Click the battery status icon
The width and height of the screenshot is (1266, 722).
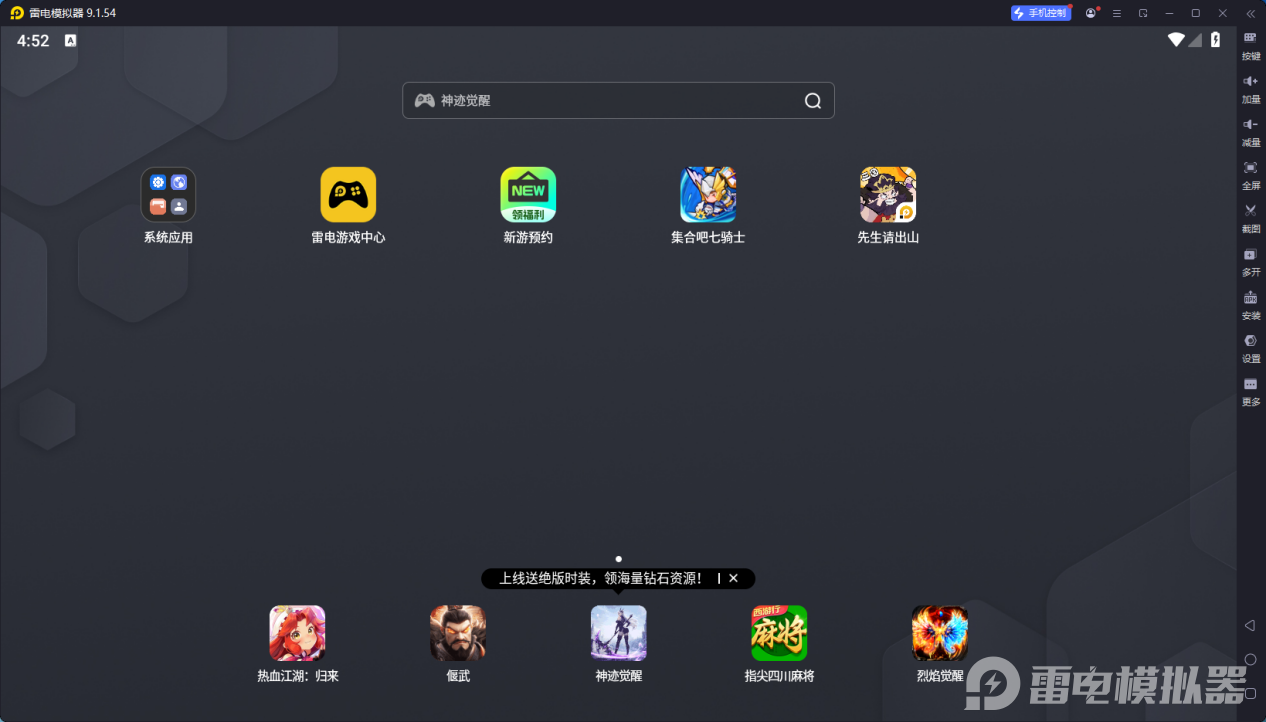tap(1216, 40)
